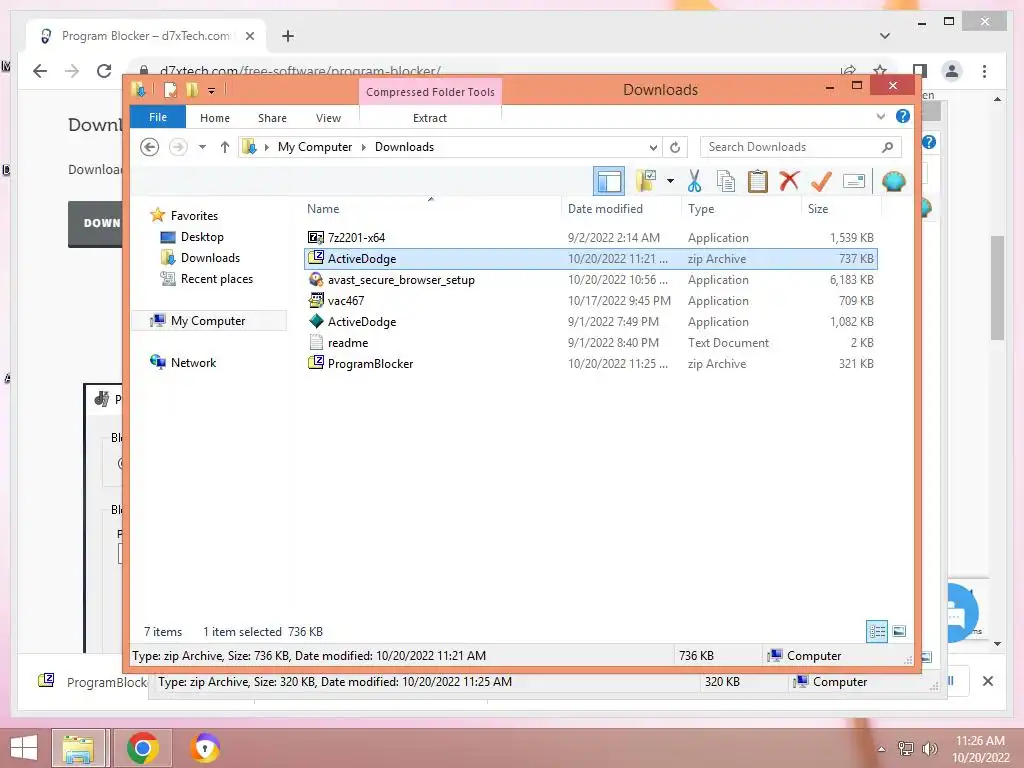1024x768 pixels.
Task: Open the Extract ribbon tab
Action: coord(430,118)
